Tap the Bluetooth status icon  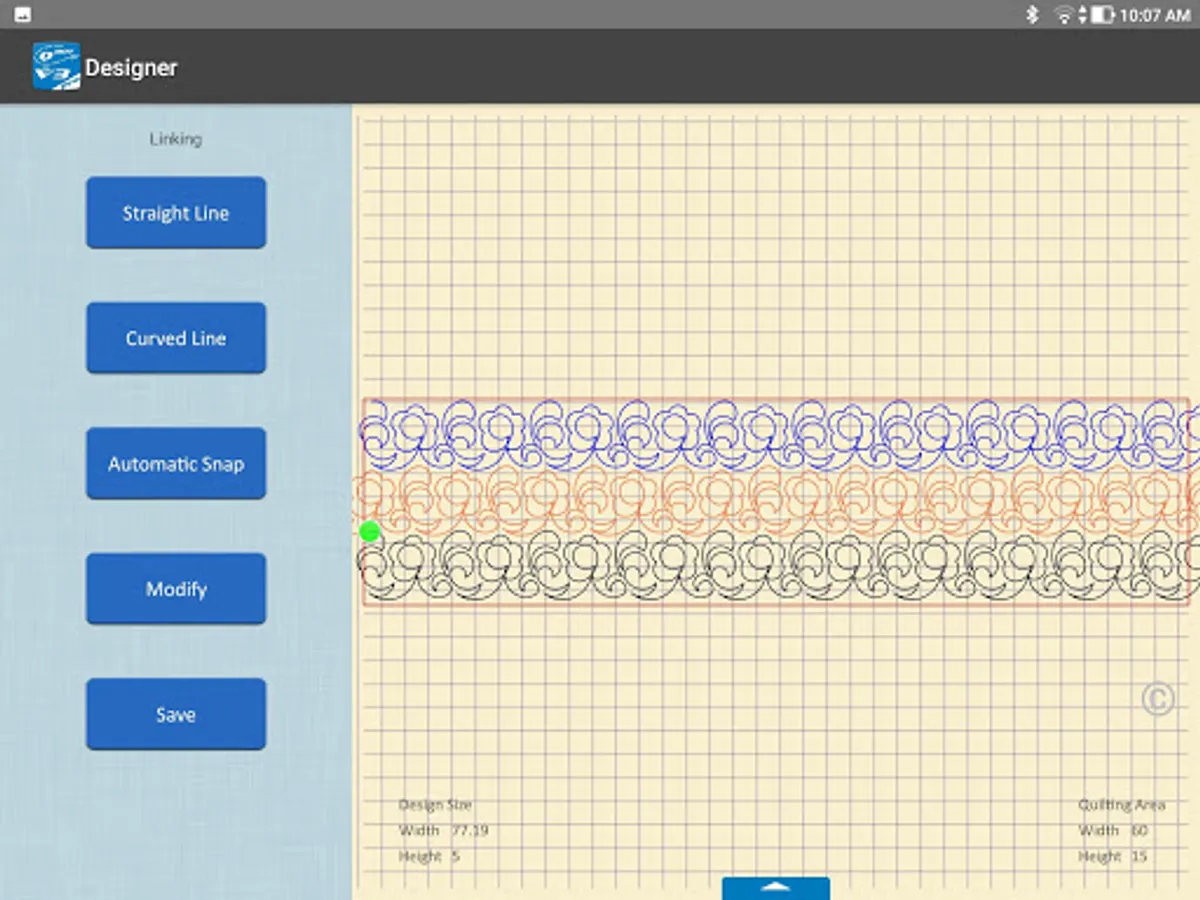(1033, 15)
